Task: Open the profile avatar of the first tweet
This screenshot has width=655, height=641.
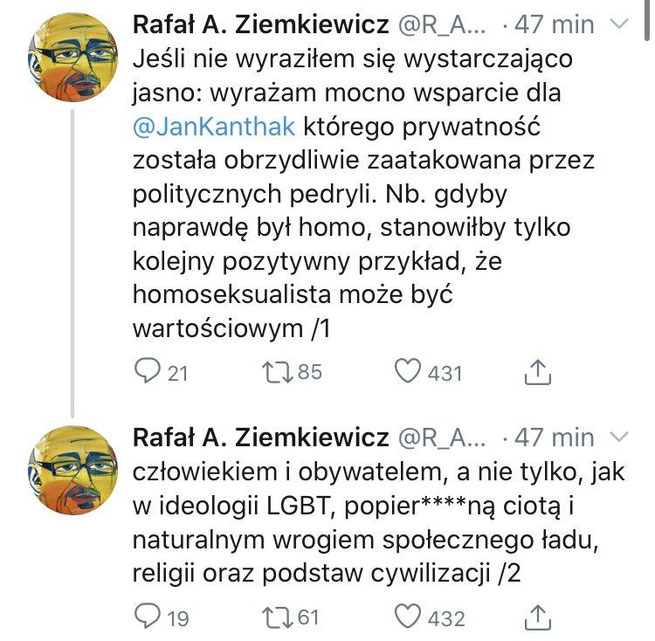Action: pos(72,58)
